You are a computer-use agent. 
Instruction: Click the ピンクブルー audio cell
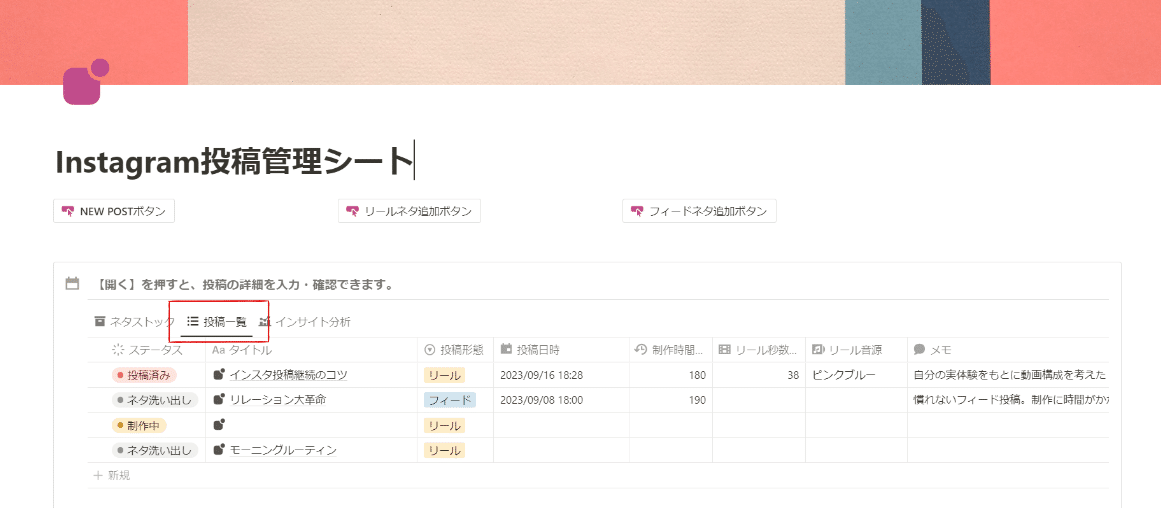[x=857, y=375]
